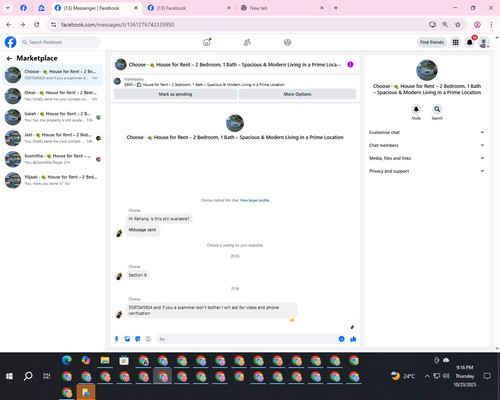
Task: Click the Facebook logo home icon
Action: tap(10, 42)
